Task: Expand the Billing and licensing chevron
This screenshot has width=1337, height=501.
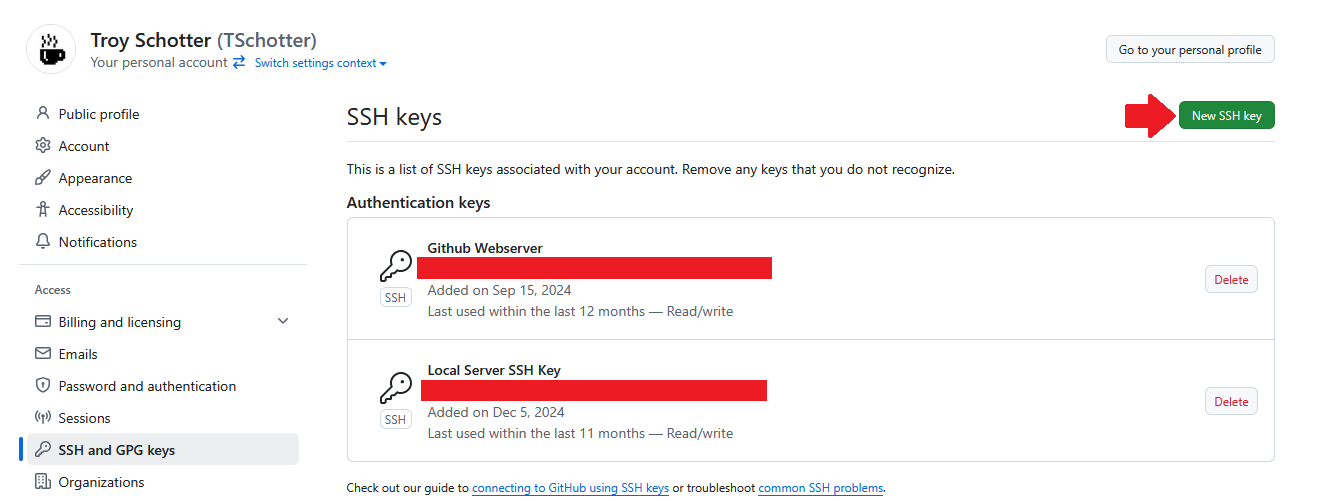Action: pyautogui.click(x=283, y=322)
